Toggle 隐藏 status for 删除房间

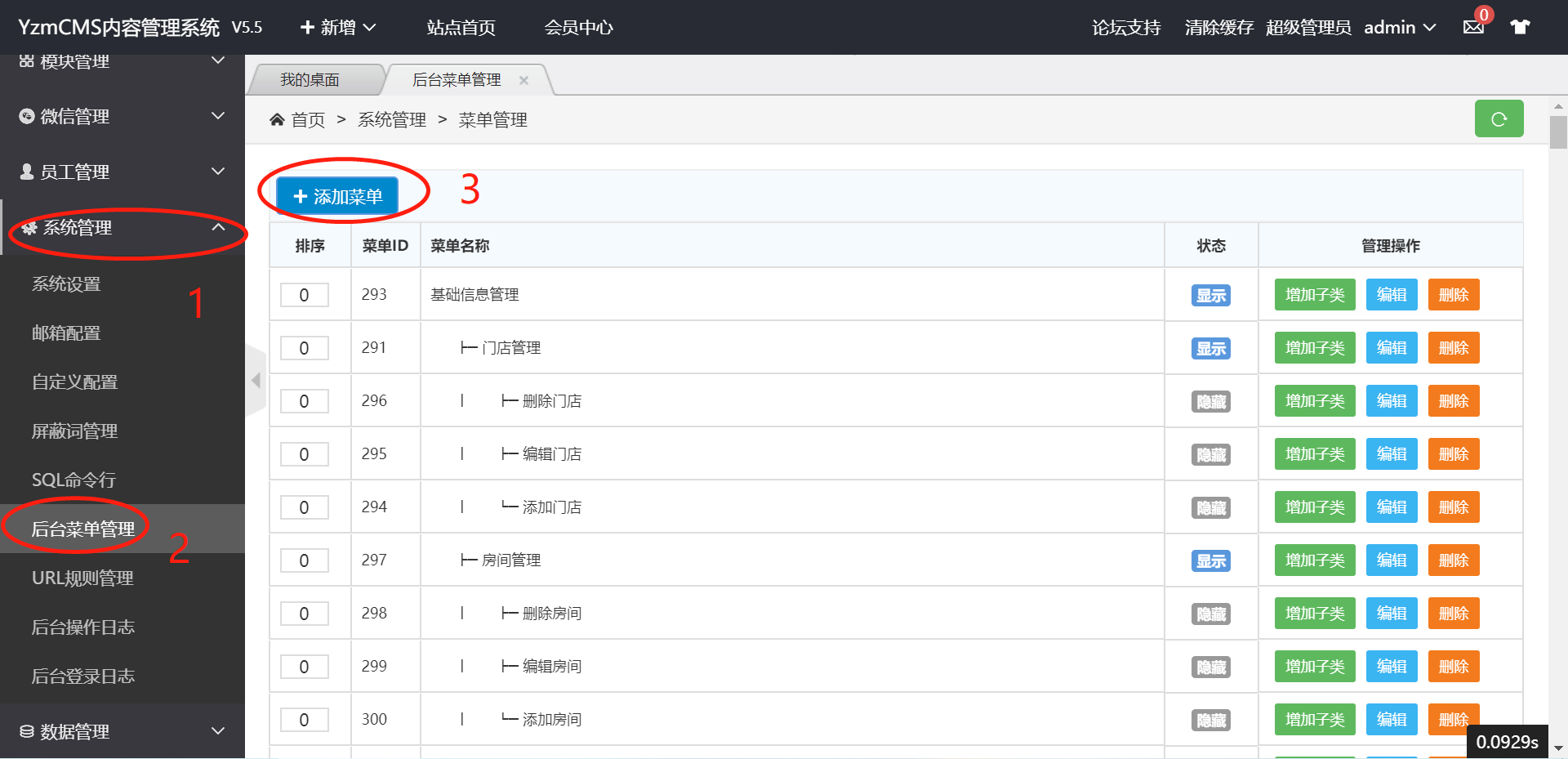pos(1210,614)
